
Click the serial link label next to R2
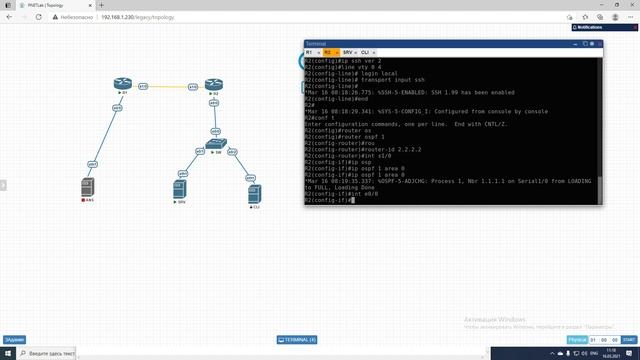[193, 87]
